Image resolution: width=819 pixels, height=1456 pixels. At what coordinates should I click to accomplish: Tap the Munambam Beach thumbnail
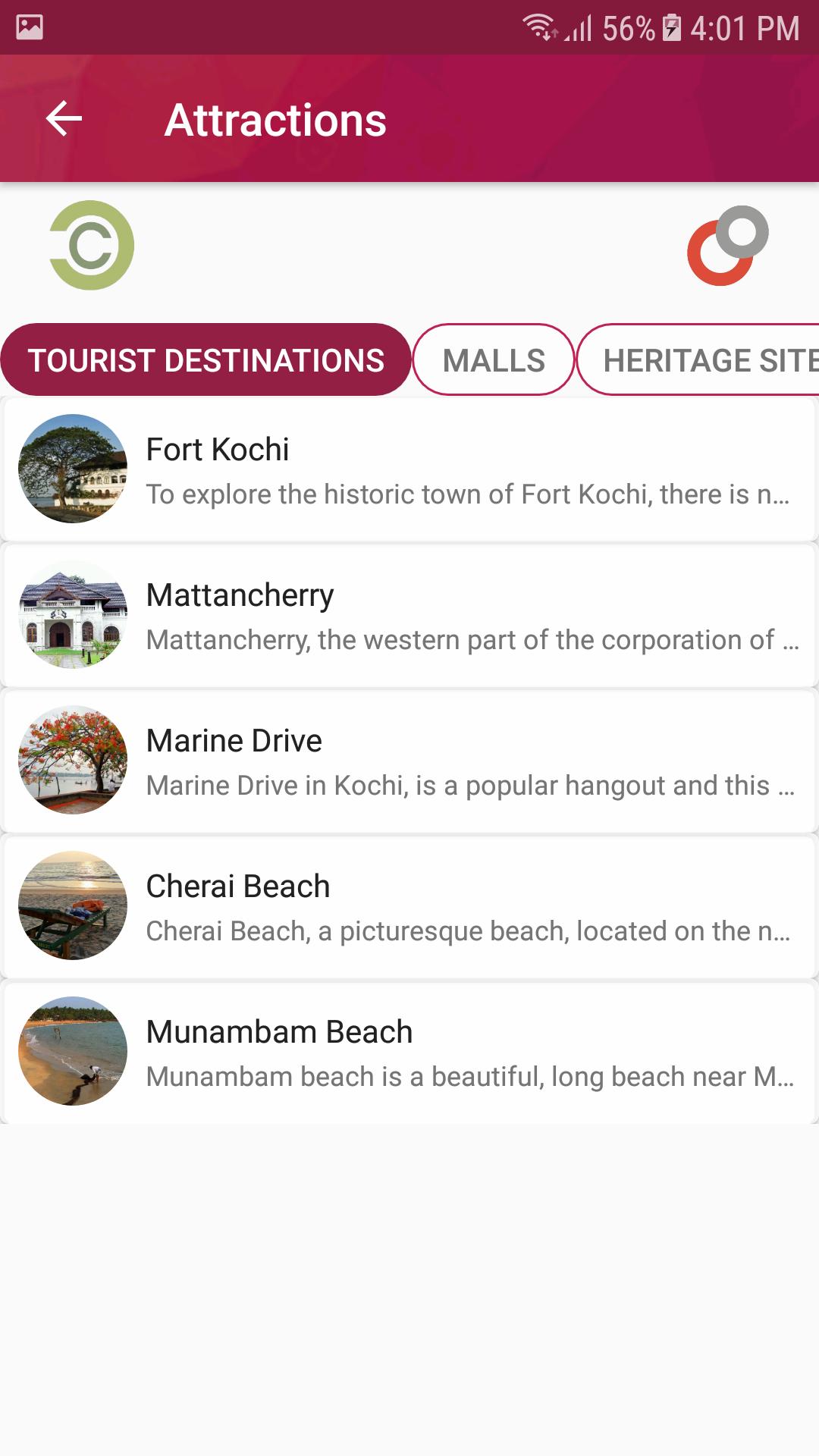click(x=73, y=1051)
